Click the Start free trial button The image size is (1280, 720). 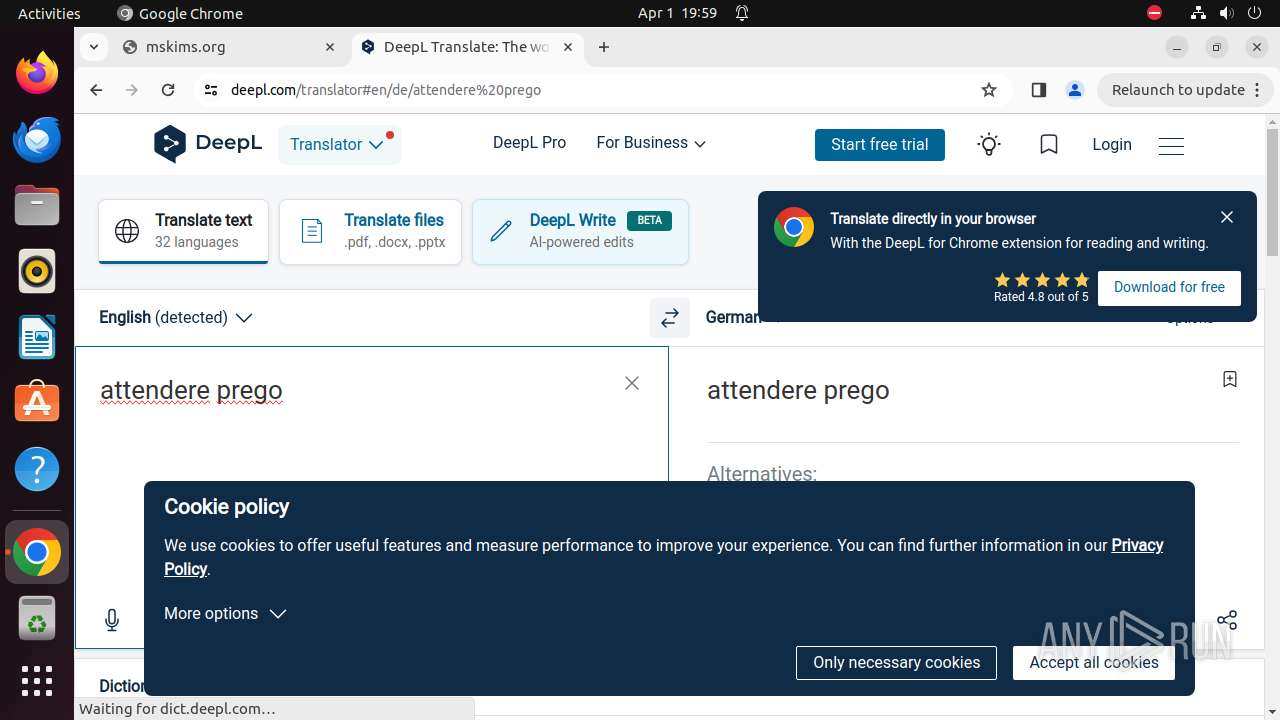(880, 144)
